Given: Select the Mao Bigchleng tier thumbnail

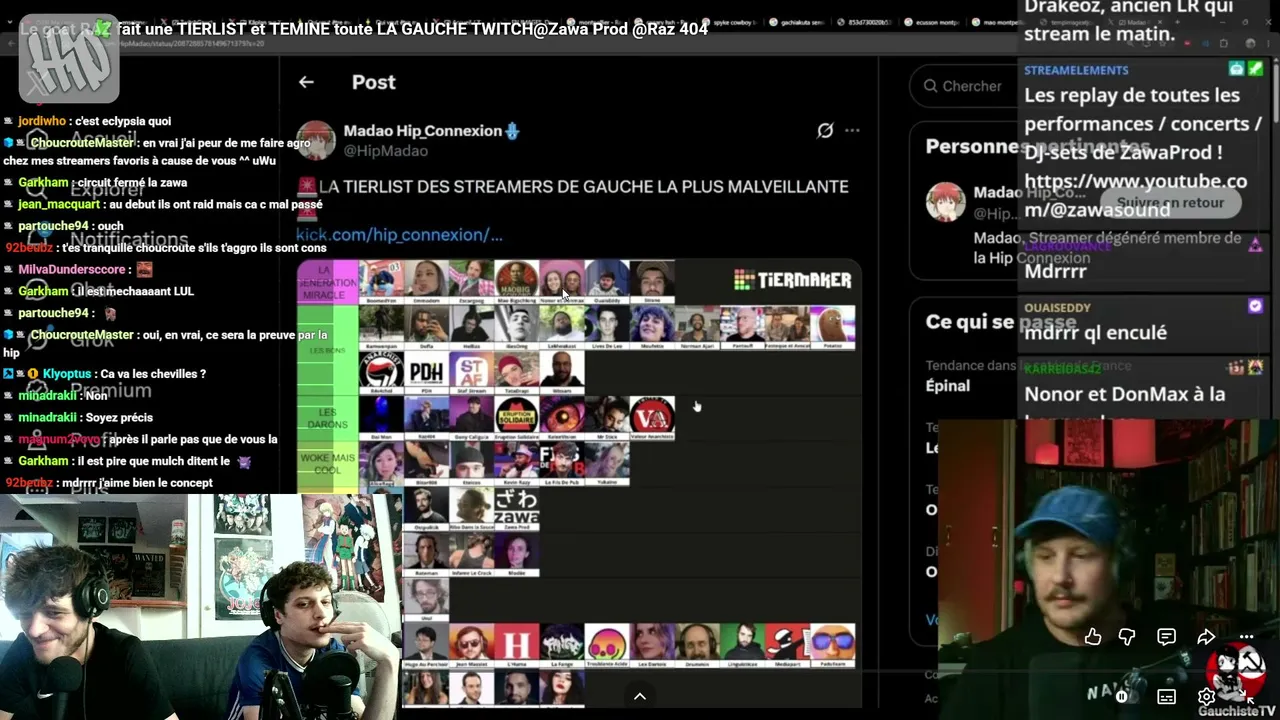Looking at the screenshot, I should (x=516, y=281).
